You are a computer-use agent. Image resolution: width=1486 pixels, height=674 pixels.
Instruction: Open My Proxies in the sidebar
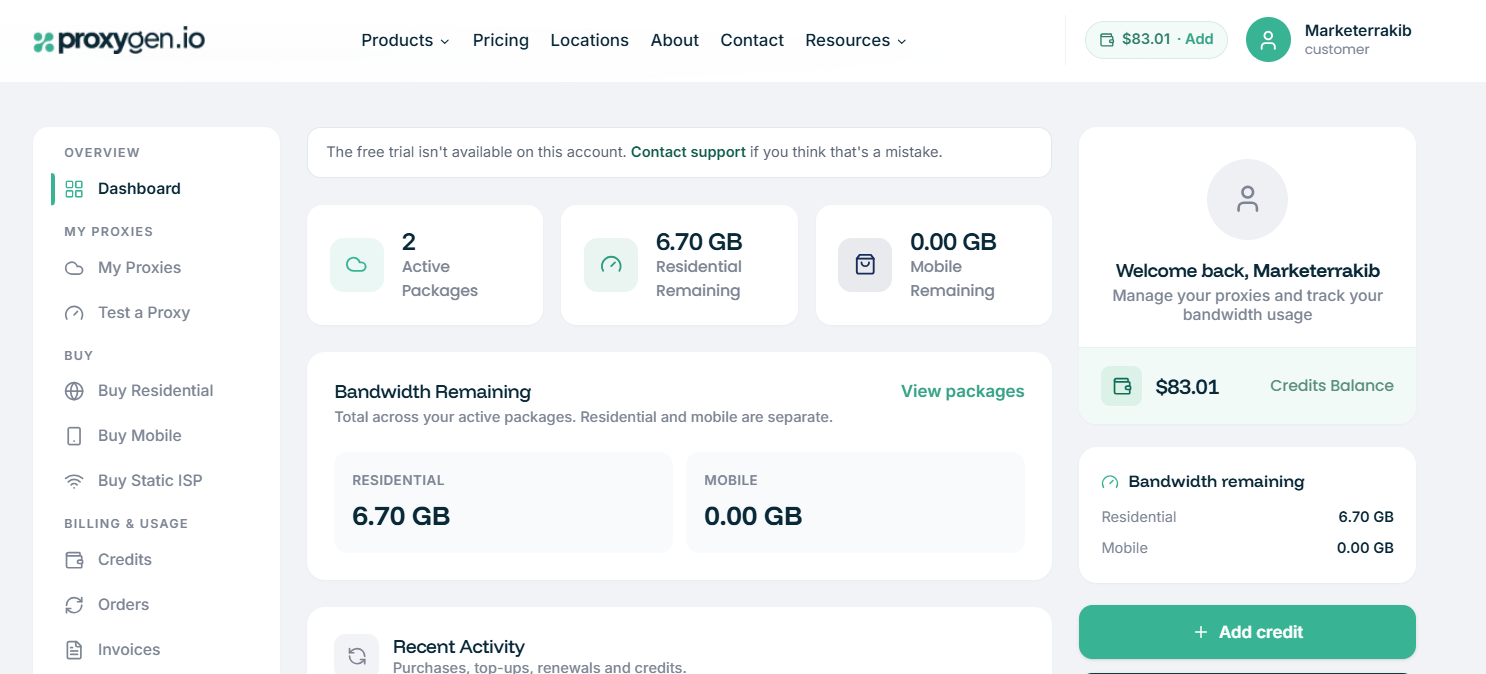click(x=139, y=268)
